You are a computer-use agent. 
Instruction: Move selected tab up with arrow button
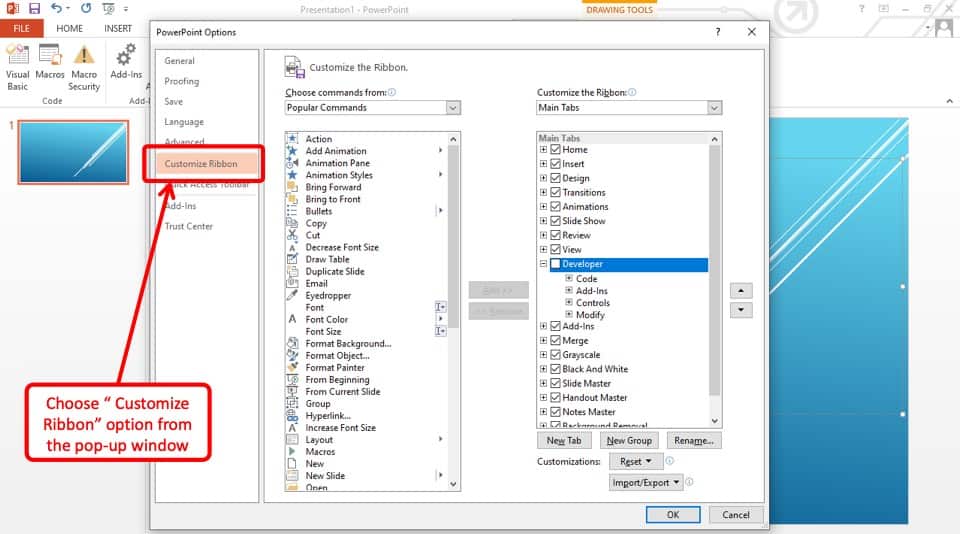click(741, 290)
